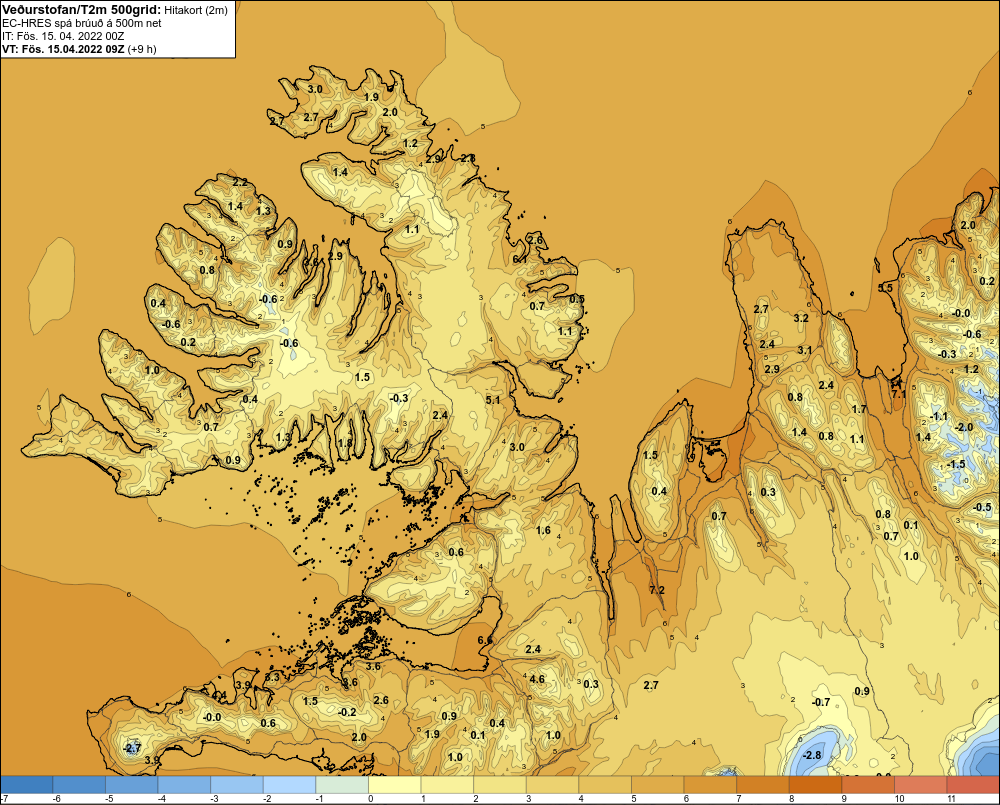1000x805 pixels.
Task: Click the legend swatch between -7 and -6
Action: point(27,785)
